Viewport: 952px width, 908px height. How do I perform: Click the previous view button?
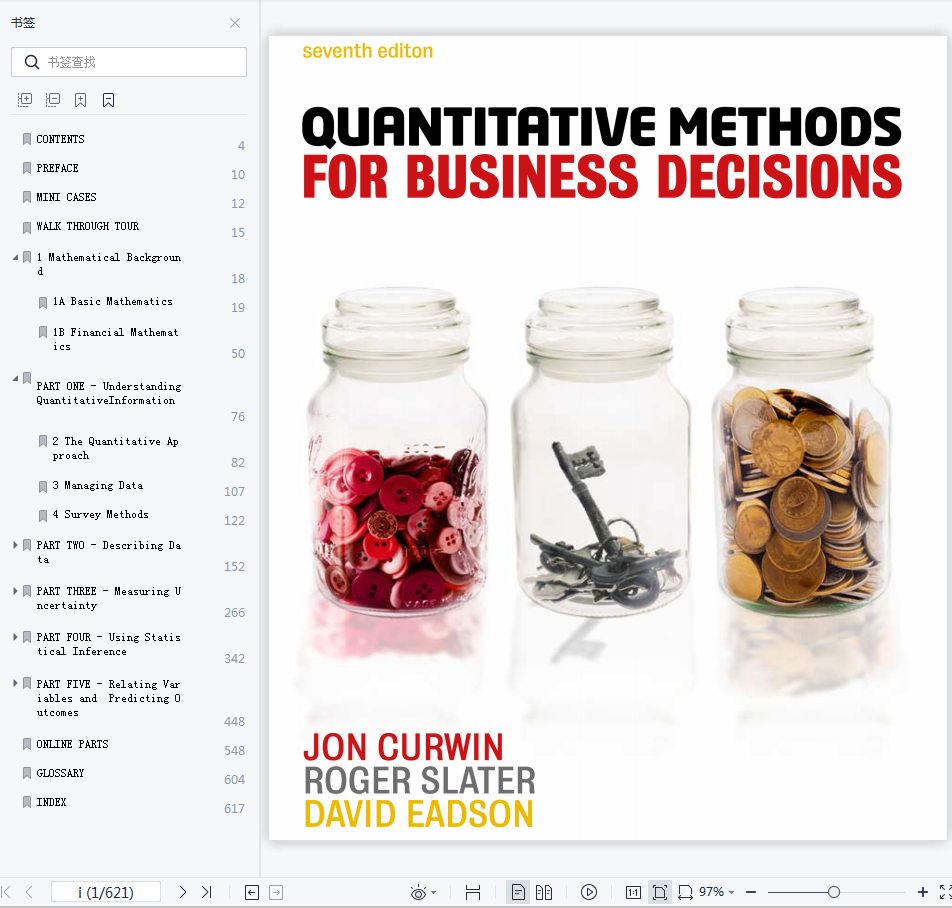point(252,892)
